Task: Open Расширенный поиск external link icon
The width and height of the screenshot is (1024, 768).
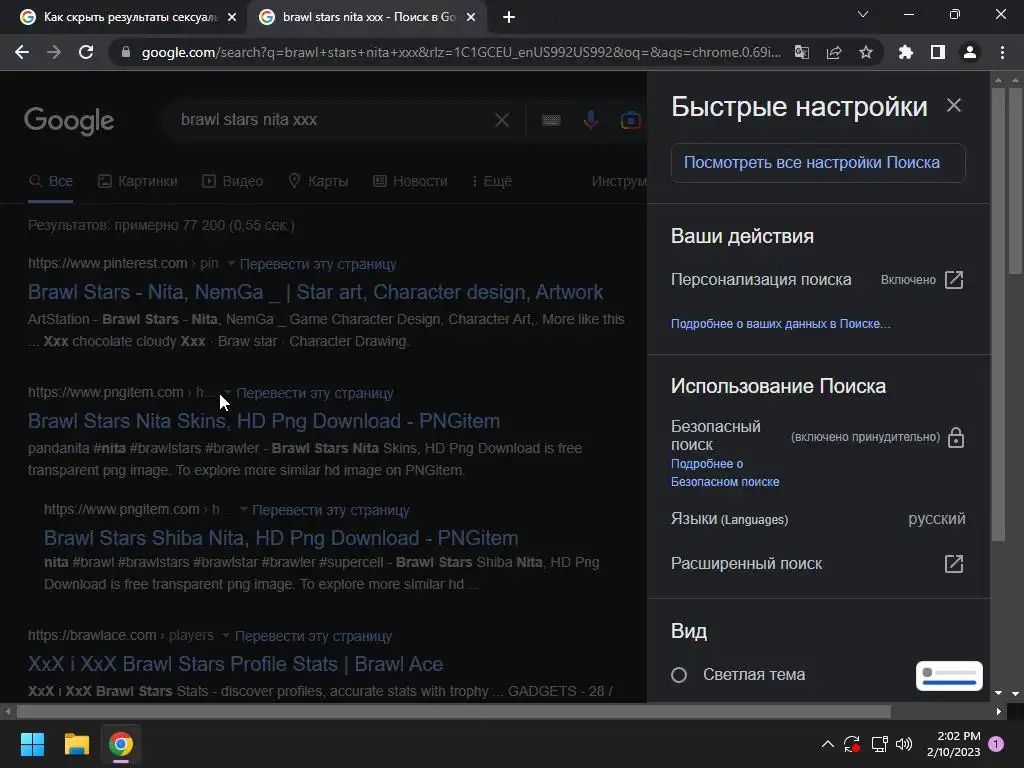Action: point(954,564)
